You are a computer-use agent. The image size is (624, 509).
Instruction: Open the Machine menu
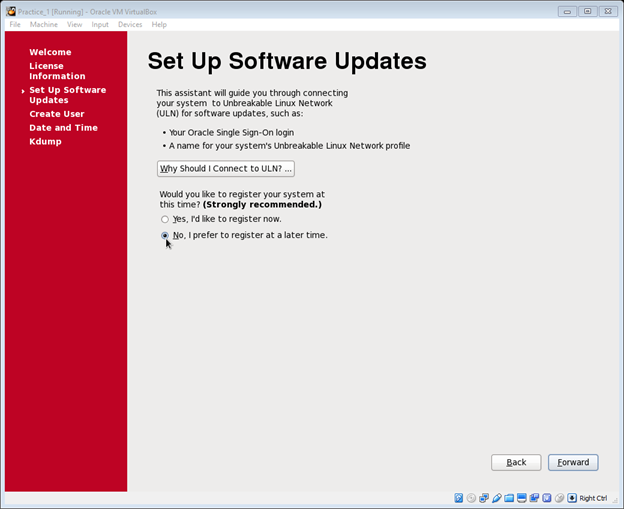point(44,24)
